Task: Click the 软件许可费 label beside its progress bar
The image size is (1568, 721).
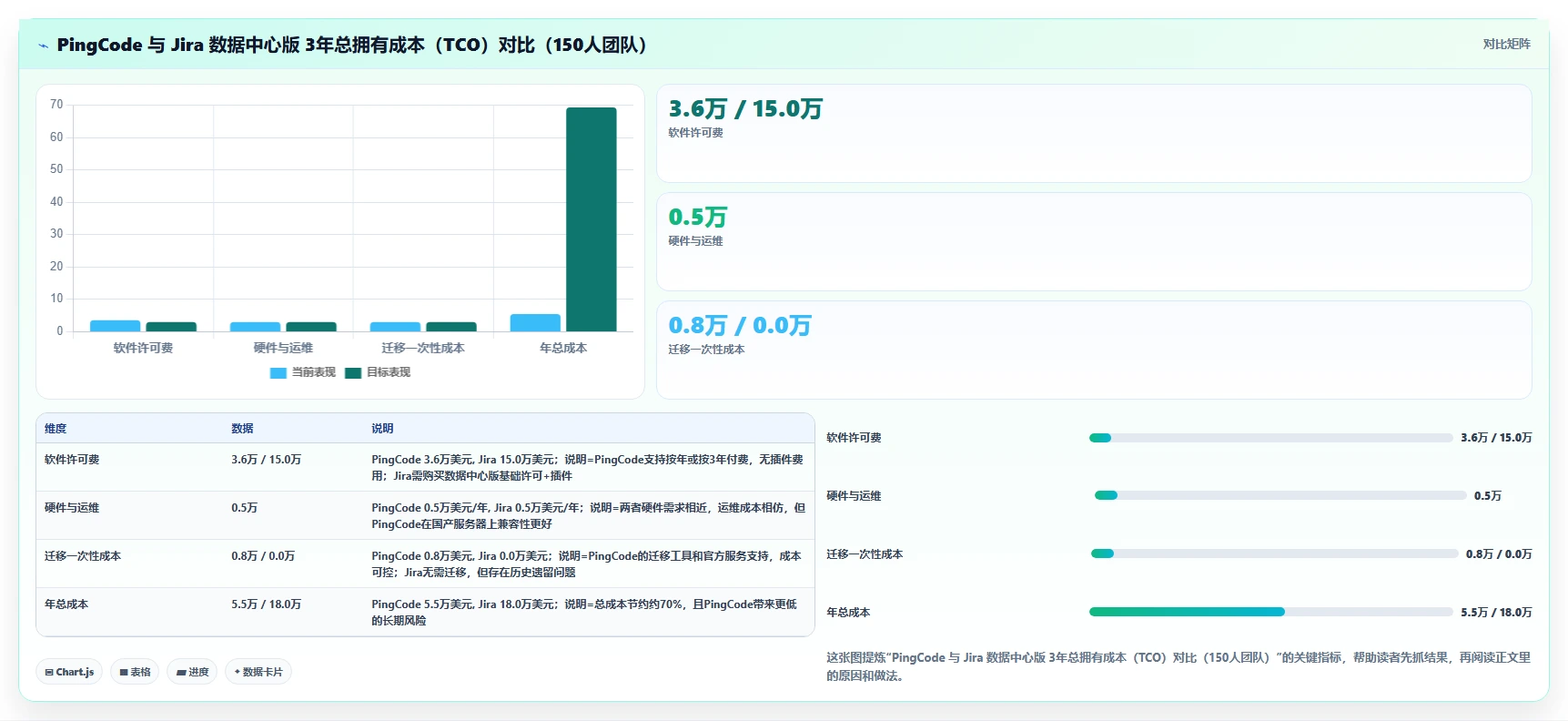Action: 854,438
